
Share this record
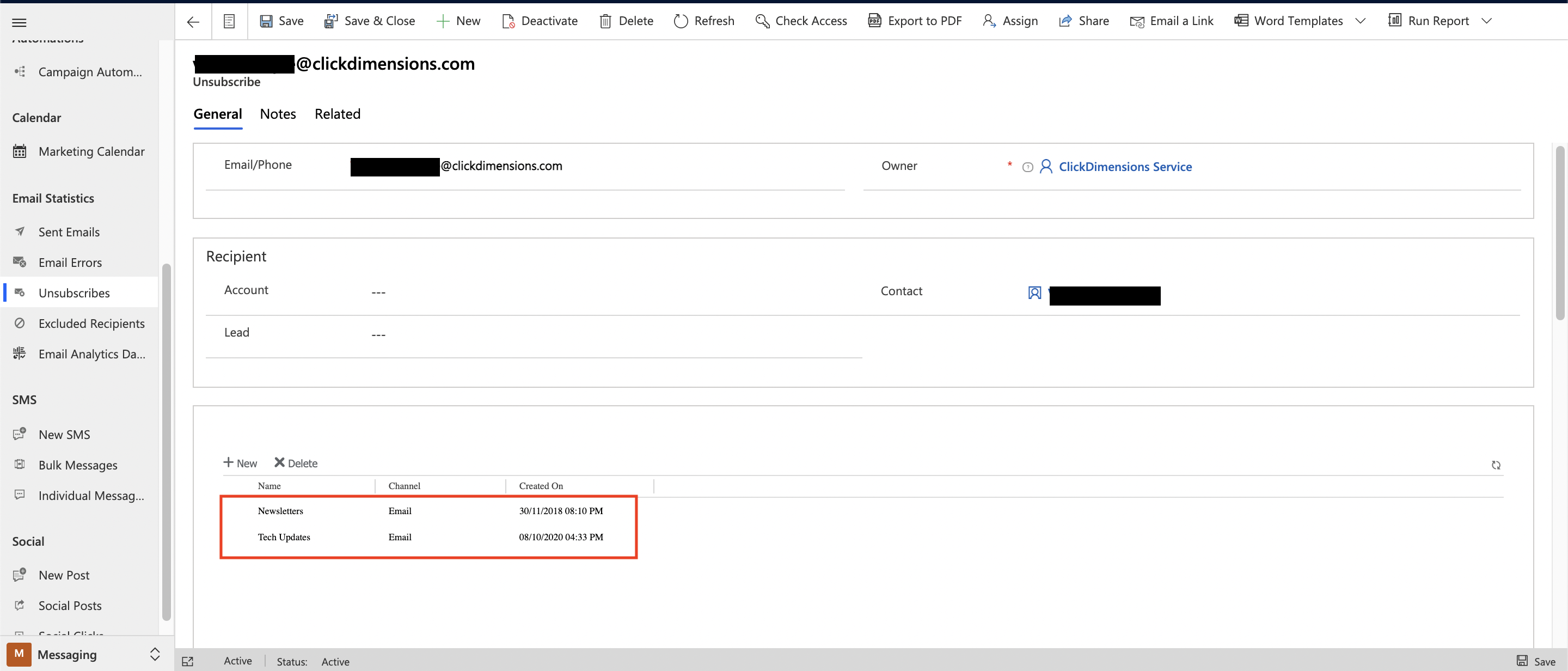[1083, 21]
